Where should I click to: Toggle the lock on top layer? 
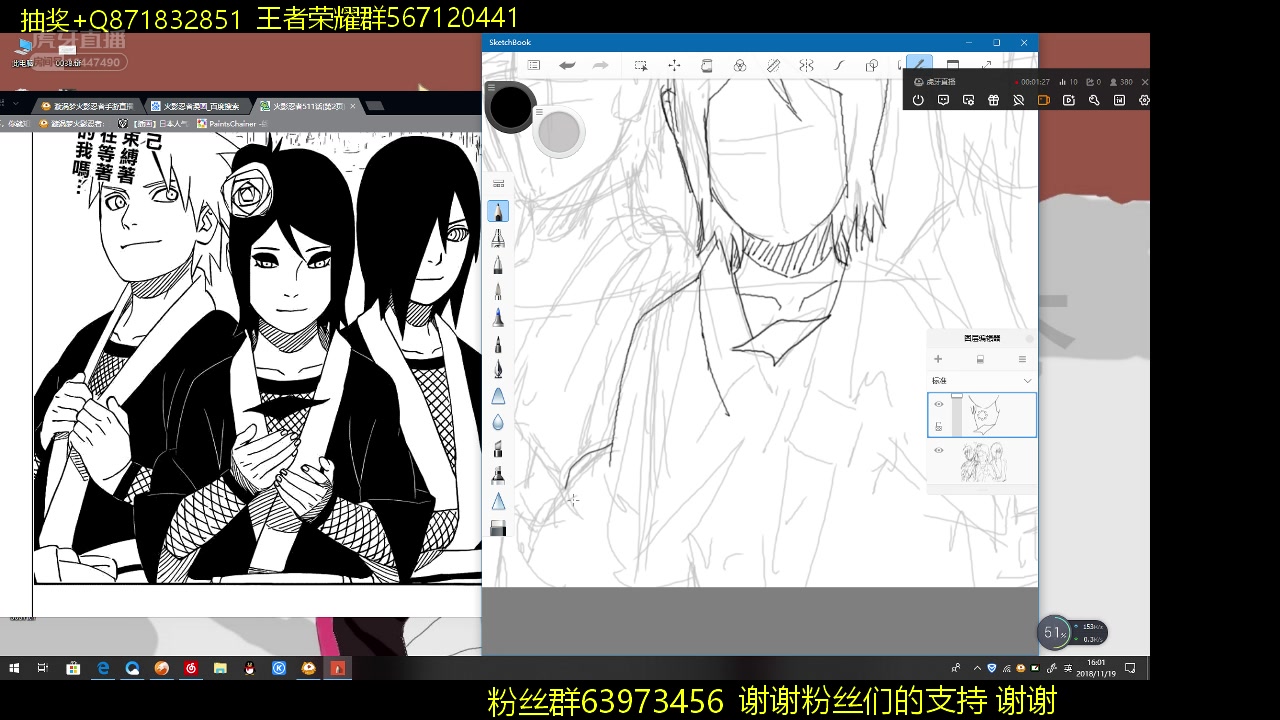click(938, 427)
